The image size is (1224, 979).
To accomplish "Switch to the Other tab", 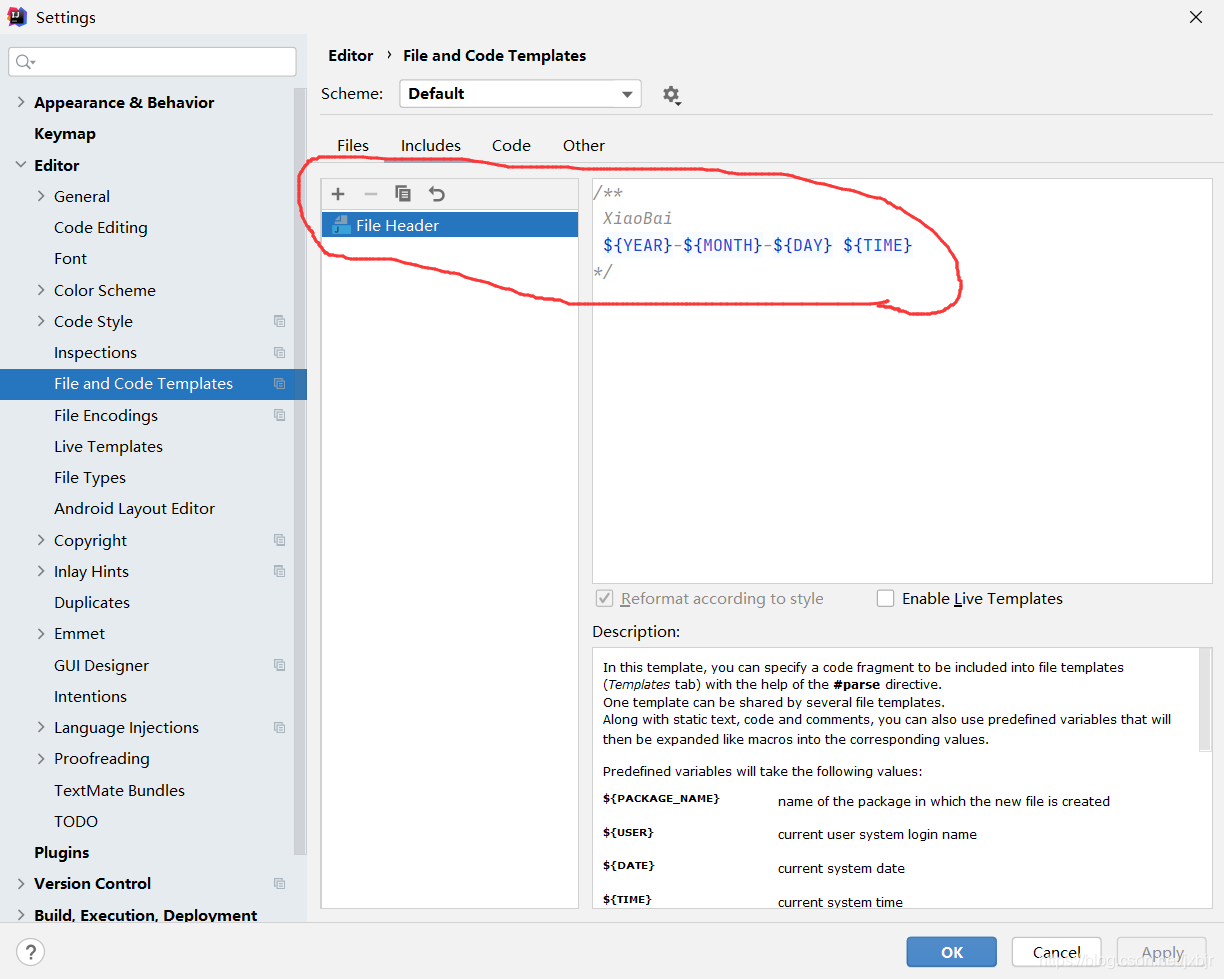I will tap(584, 145).
